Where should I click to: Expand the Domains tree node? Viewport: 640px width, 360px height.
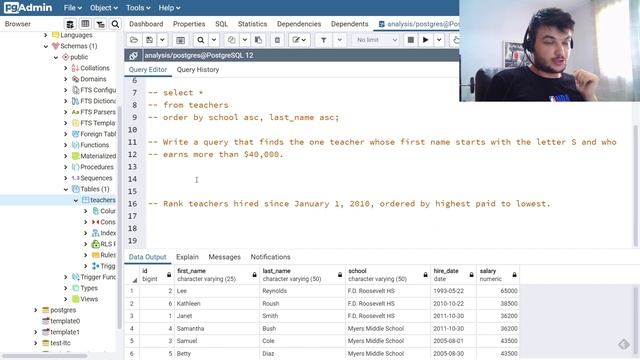(65, 79)
